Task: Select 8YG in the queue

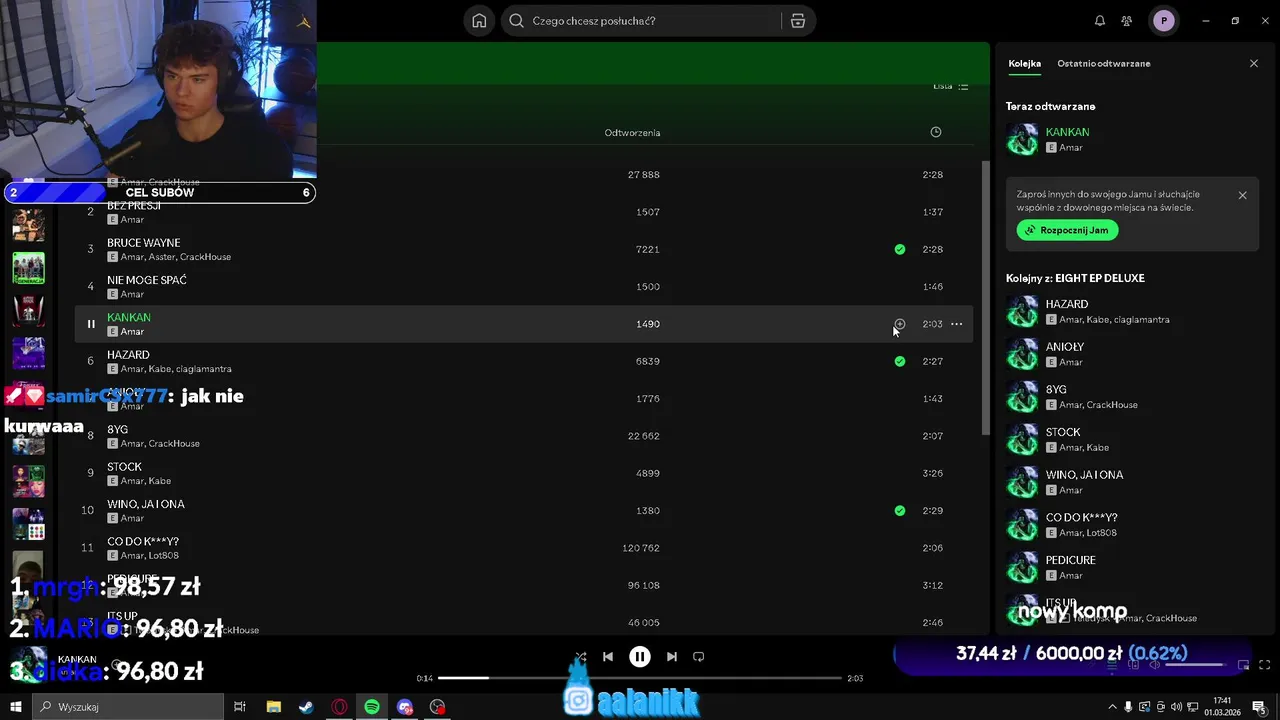Action: coord(1132,397)
